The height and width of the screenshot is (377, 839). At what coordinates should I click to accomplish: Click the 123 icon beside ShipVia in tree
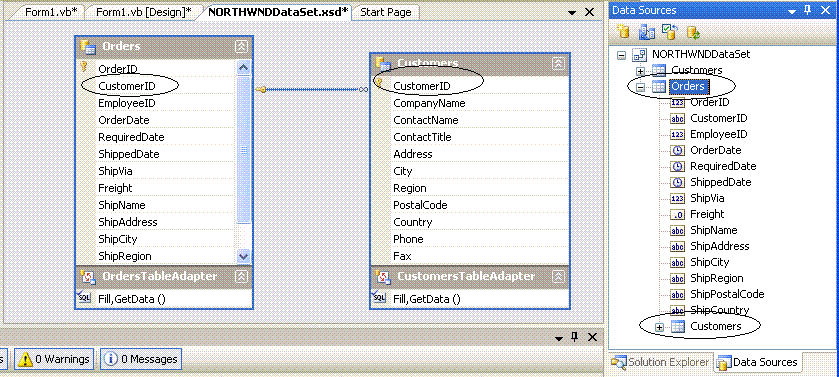click(x=677, y=198)
